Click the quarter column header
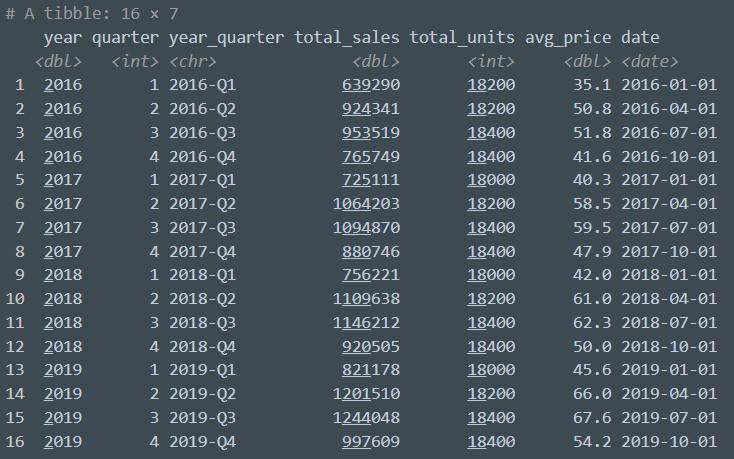This screenshot has width=734, height=459. [125, 38]
